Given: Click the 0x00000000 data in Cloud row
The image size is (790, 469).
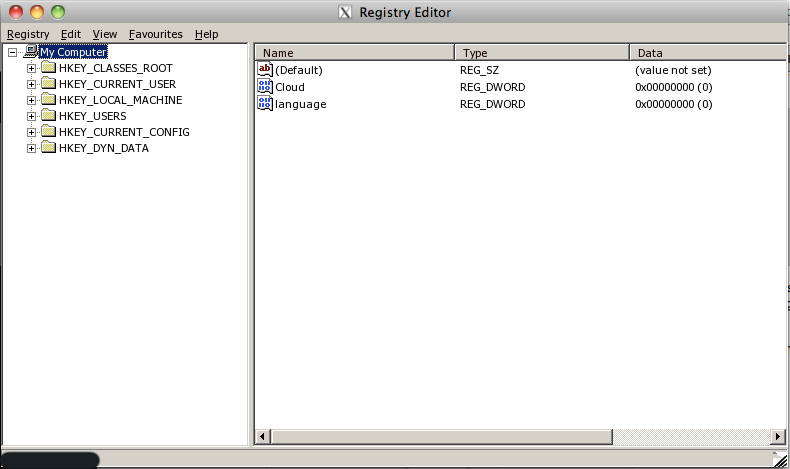Looking at the screenshot, I should tap(674, 87).
